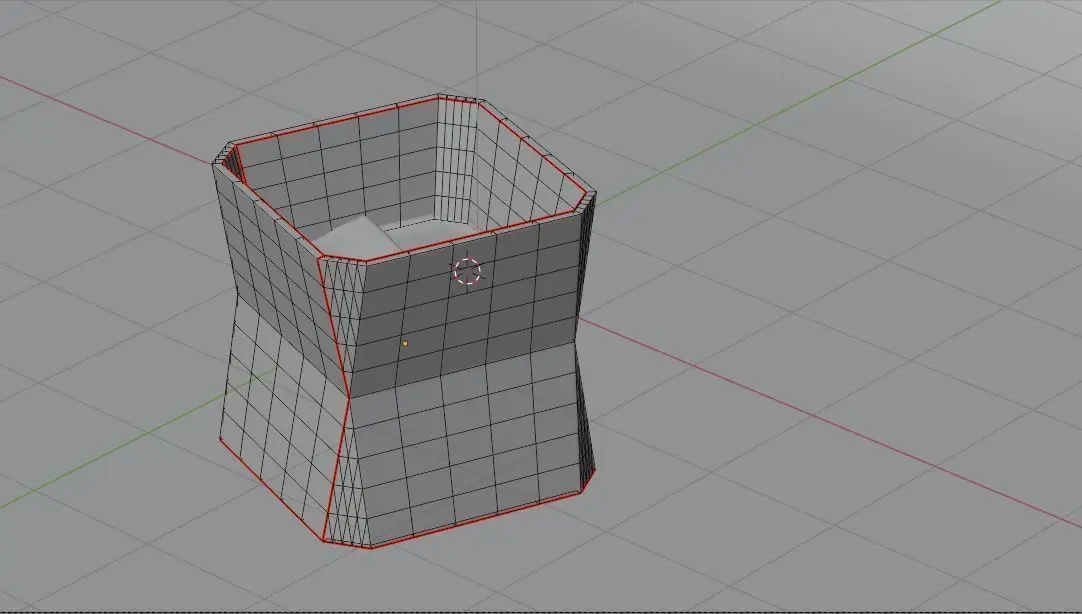Click the orange object origin dot

pyautogui.click(x=405, y=344)
